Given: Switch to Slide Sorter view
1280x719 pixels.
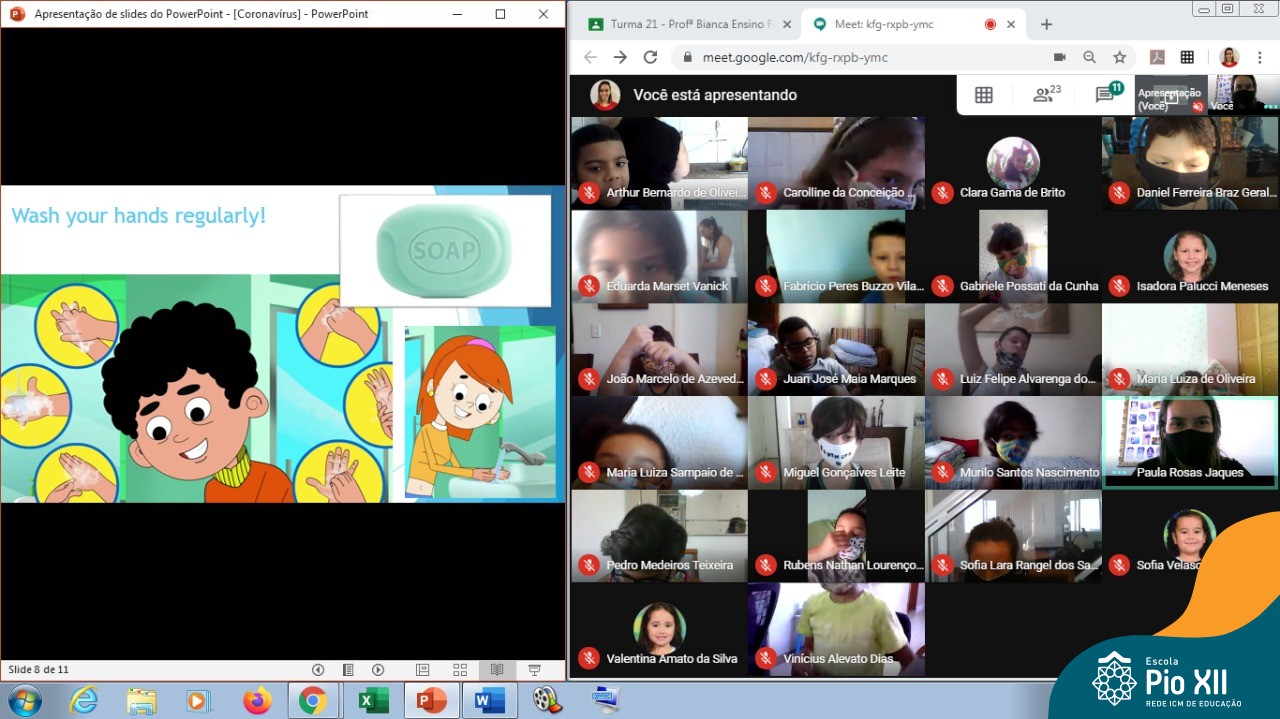Looking at the screenshot, I should pyautogui.click(x=460, y=670).
